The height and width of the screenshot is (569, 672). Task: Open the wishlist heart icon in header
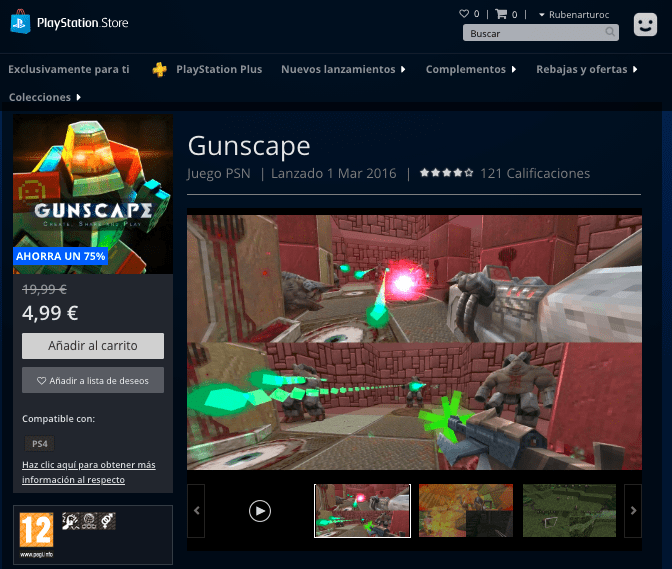(464, 14)
